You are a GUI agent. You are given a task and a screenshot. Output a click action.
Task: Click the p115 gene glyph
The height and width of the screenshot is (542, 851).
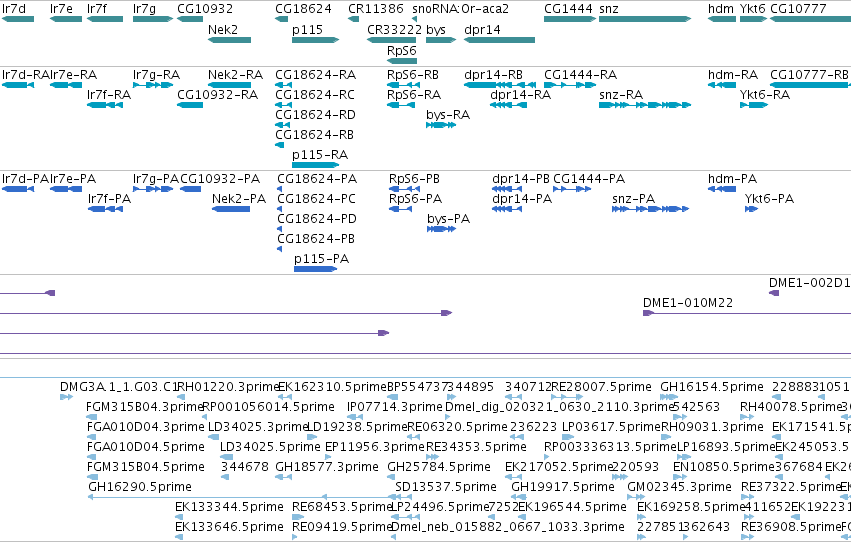pyautogui.click(x=315, y=40)
